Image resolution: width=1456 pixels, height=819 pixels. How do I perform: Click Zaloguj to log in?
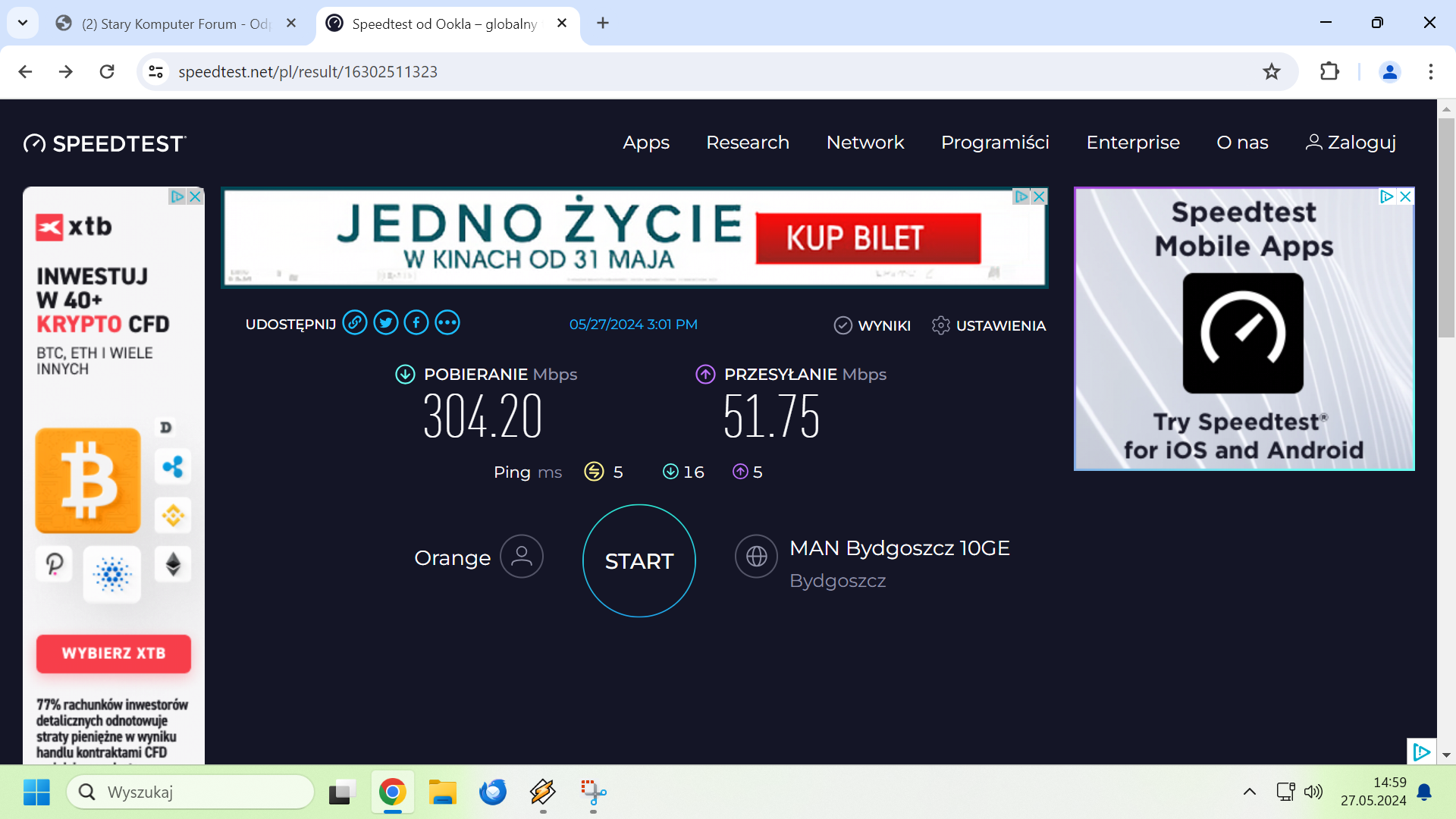point(1351,143)
